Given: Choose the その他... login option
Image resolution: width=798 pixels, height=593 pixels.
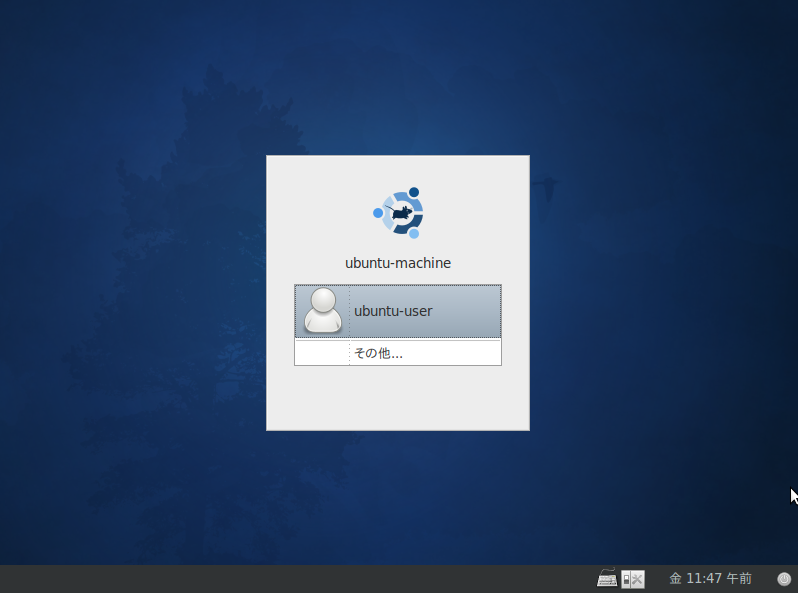Looking at the screenshot, I should click(x=397, y=353).
